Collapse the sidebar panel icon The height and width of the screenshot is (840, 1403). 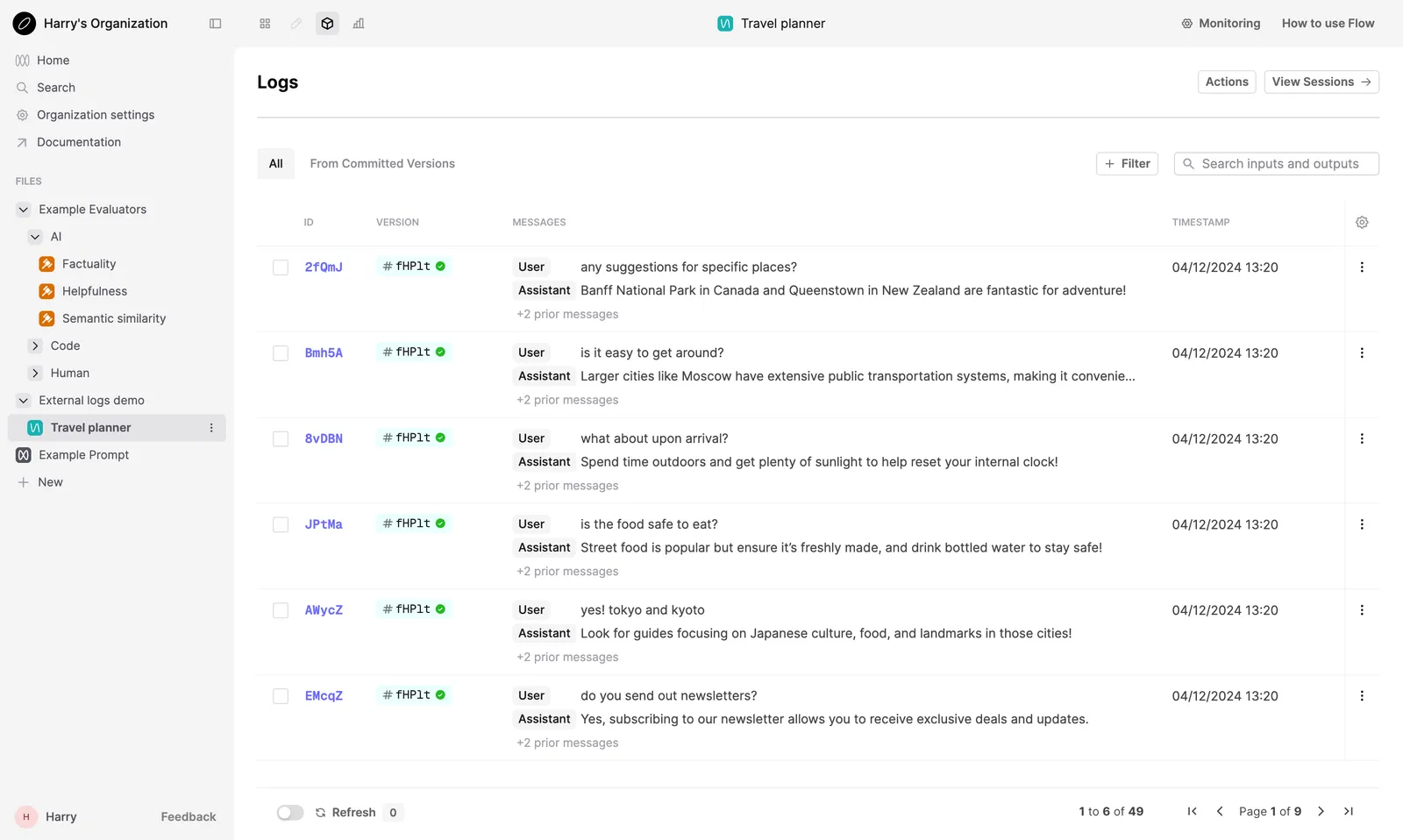215,24
